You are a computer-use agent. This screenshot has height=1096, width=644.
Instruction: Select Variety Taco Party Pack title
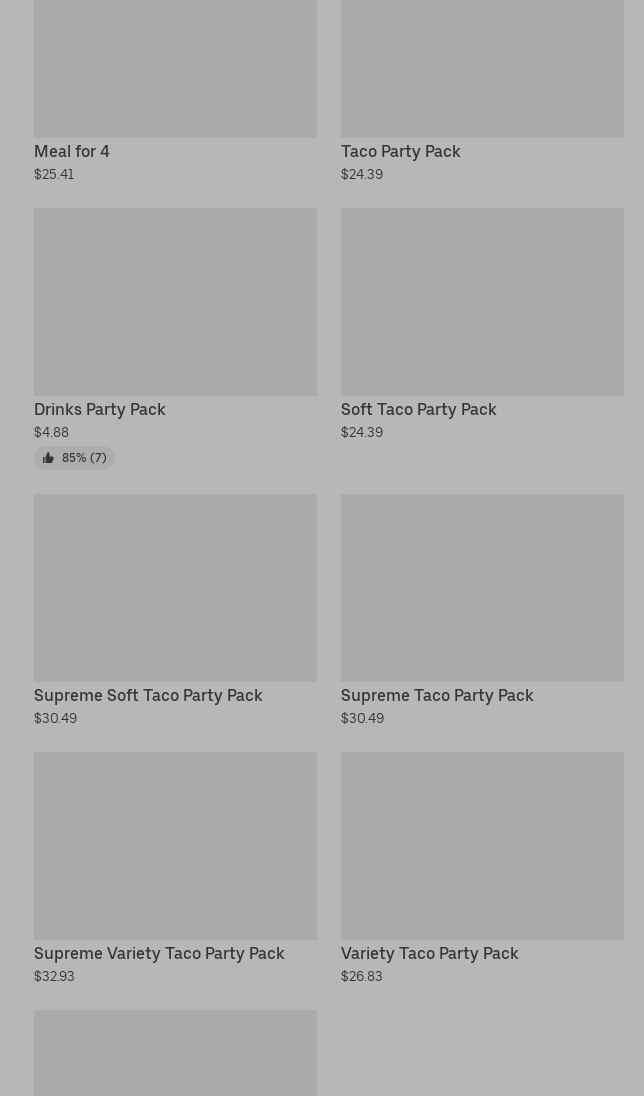point(430,953)
